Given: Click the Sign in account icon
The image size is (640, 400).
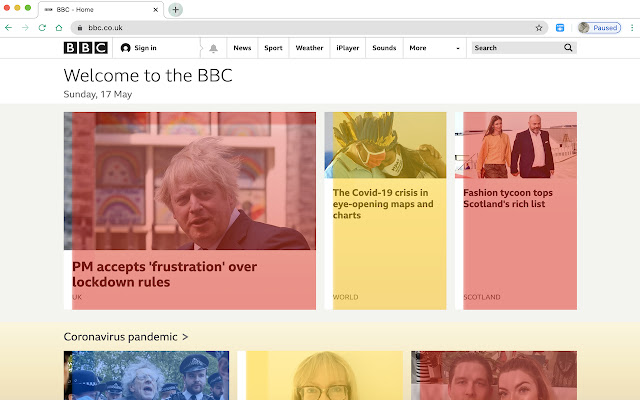Looking at the screenshot, I should click(125, 48).
